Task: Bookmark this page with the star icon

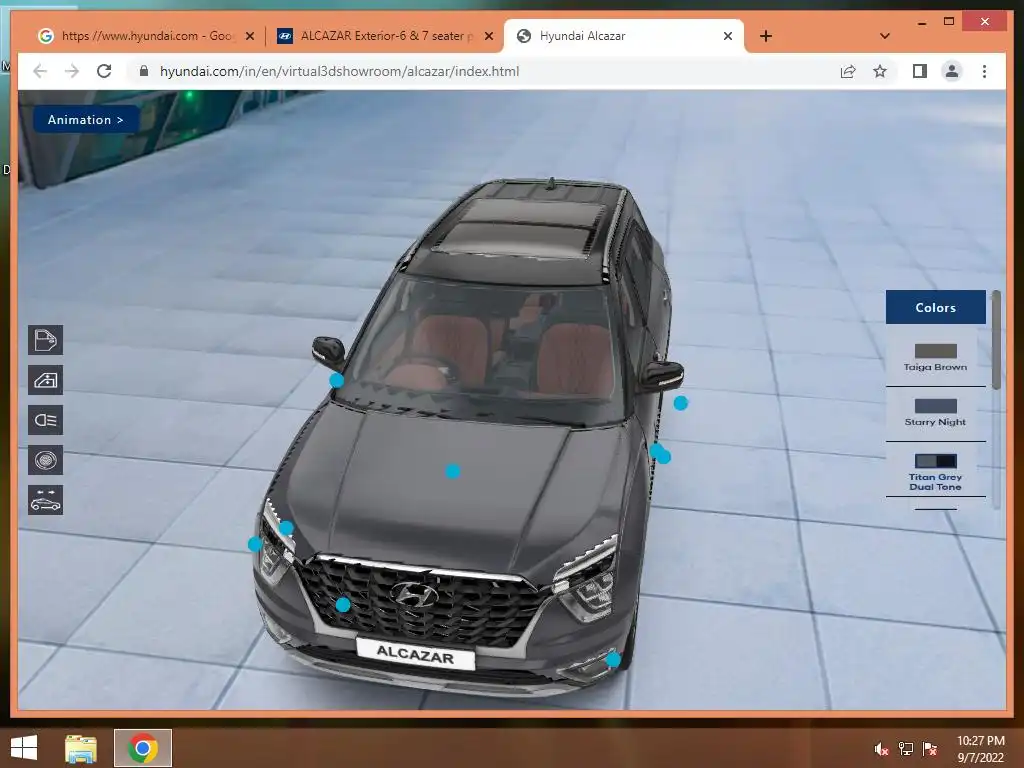Action: 880,71
